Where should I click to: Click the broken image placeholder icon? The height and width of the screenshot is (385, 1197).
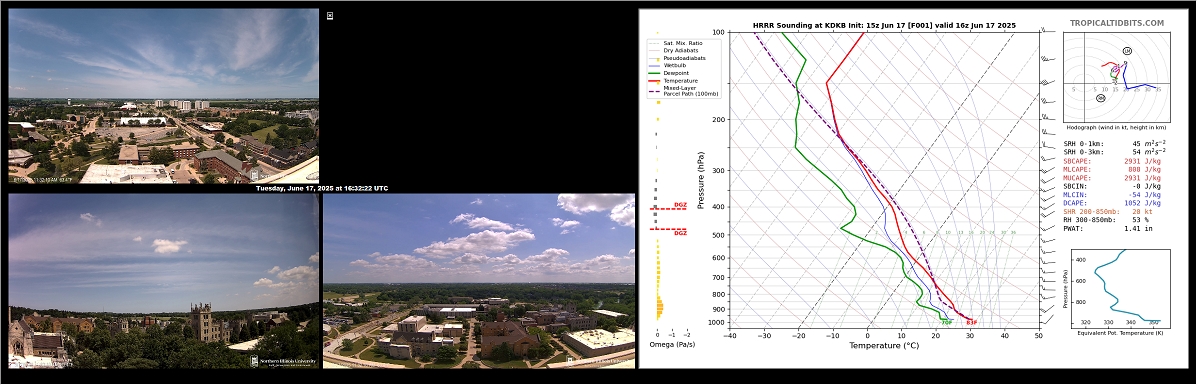(x=330, y=15)
